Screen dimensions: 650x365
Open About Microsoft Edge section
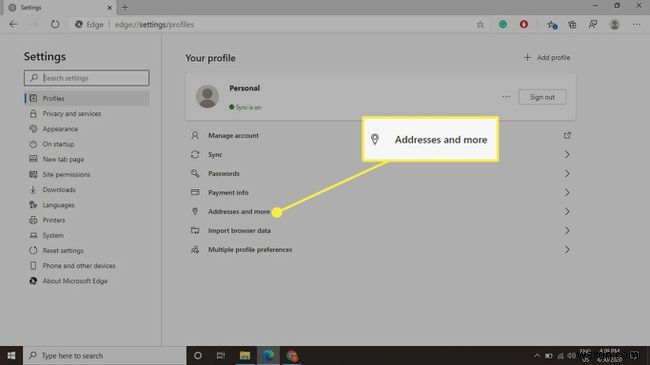tap(75, 281)
